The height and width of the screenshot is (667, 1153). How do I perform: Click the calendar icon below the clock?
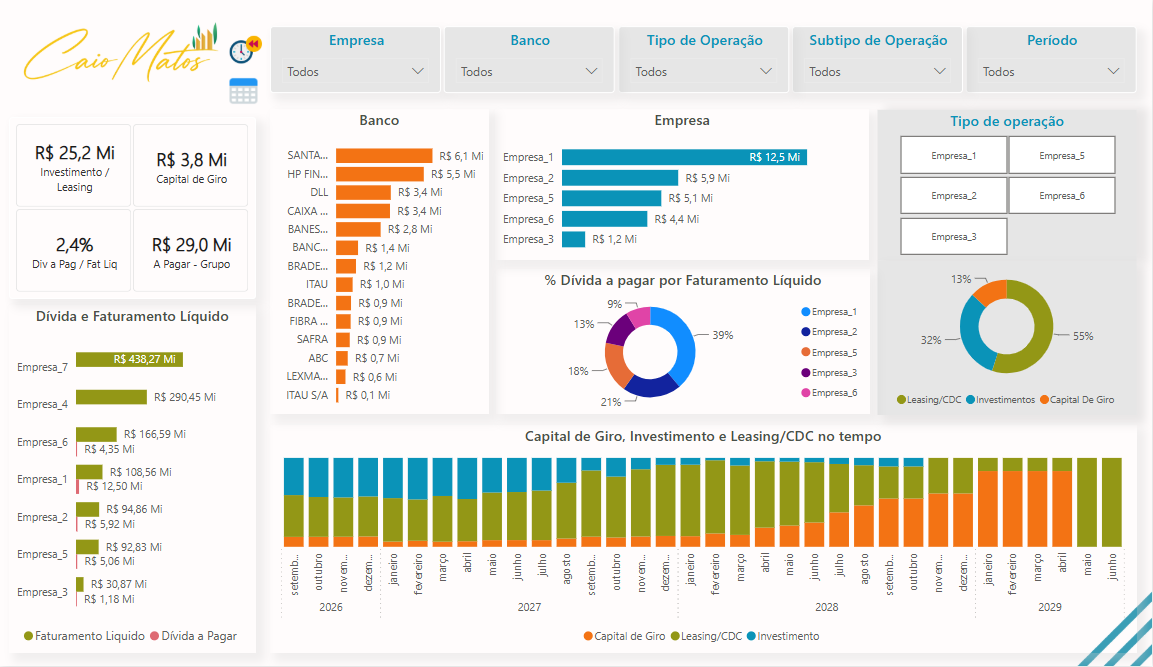243,90
